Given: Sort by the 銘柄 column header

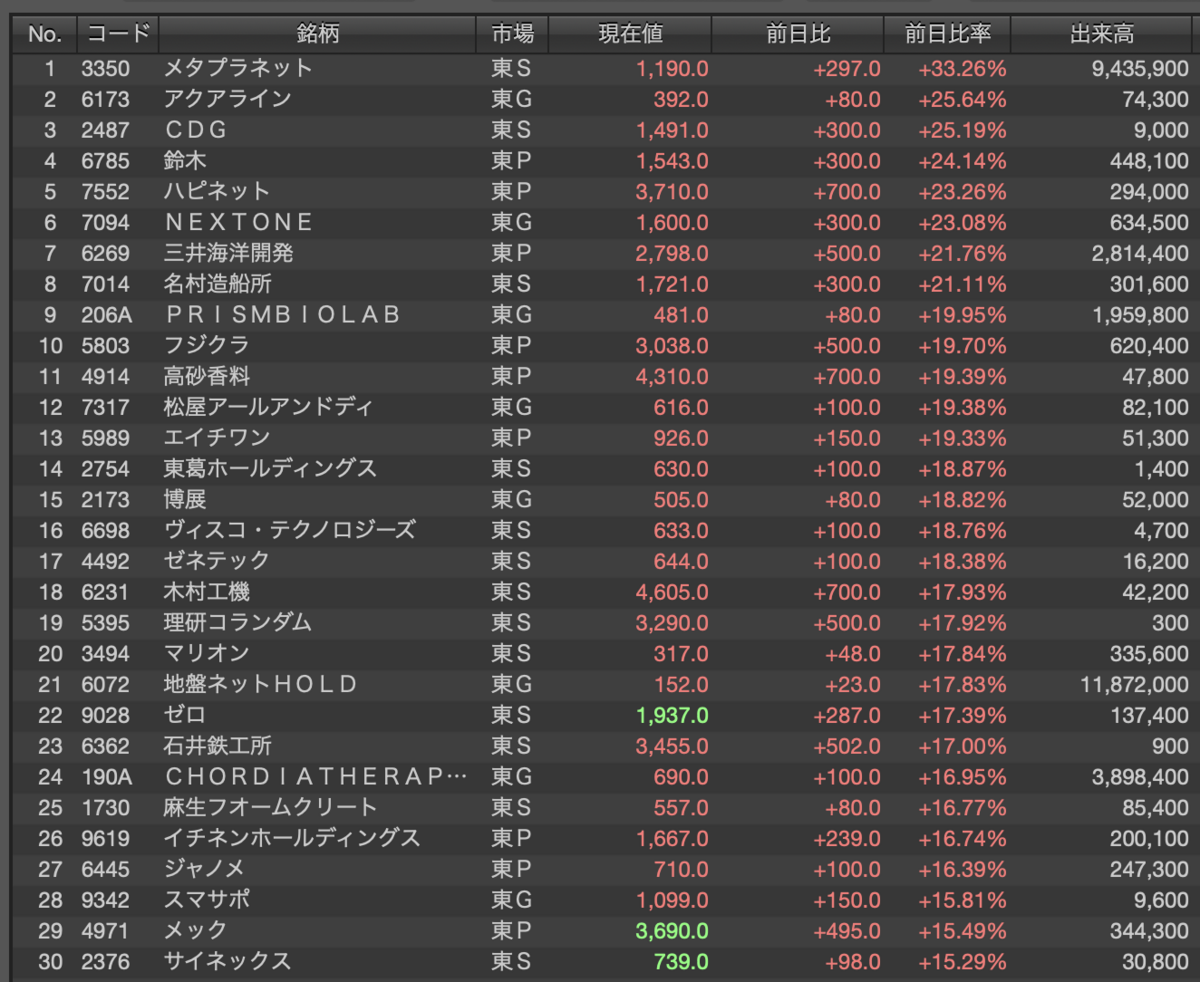Looking at the screenshot, I should tap(317, 34).
